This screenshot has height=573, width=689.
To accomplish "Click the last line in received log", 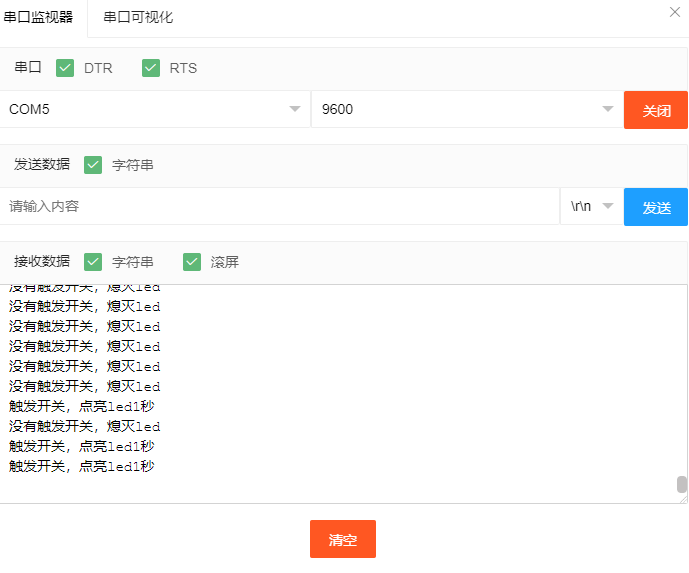I will [82, 466].
